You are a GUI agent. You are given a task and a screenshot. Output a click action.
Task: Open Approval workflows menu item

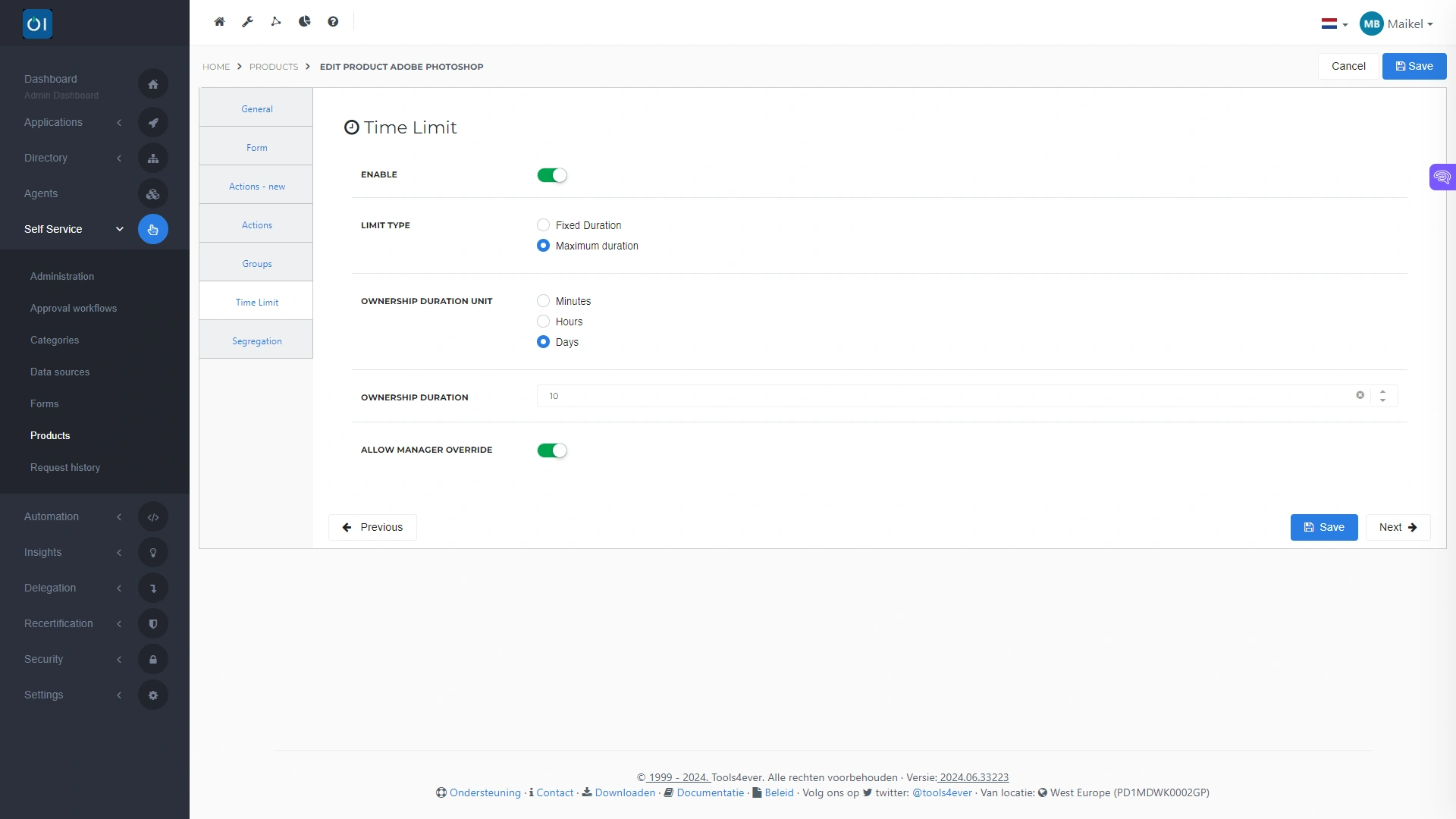74,309
